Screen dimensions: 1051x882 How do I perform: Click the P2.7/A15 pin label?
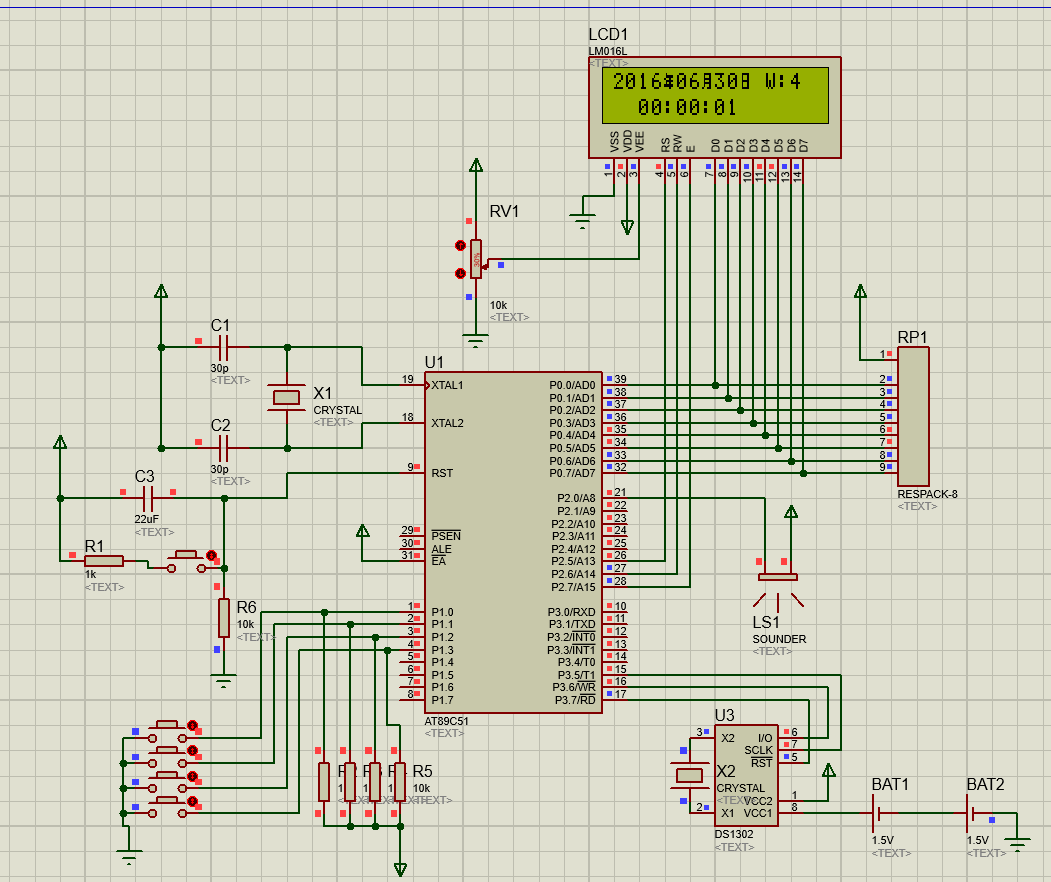tap(573, 587)
